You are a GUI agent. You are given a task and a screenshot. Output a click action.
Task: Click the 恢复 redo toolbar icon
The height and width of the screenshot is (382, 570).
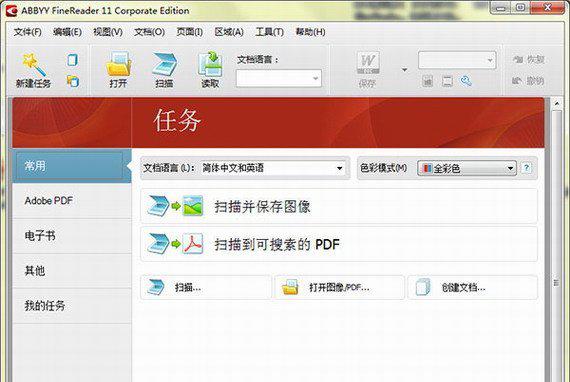coord(528,59)
